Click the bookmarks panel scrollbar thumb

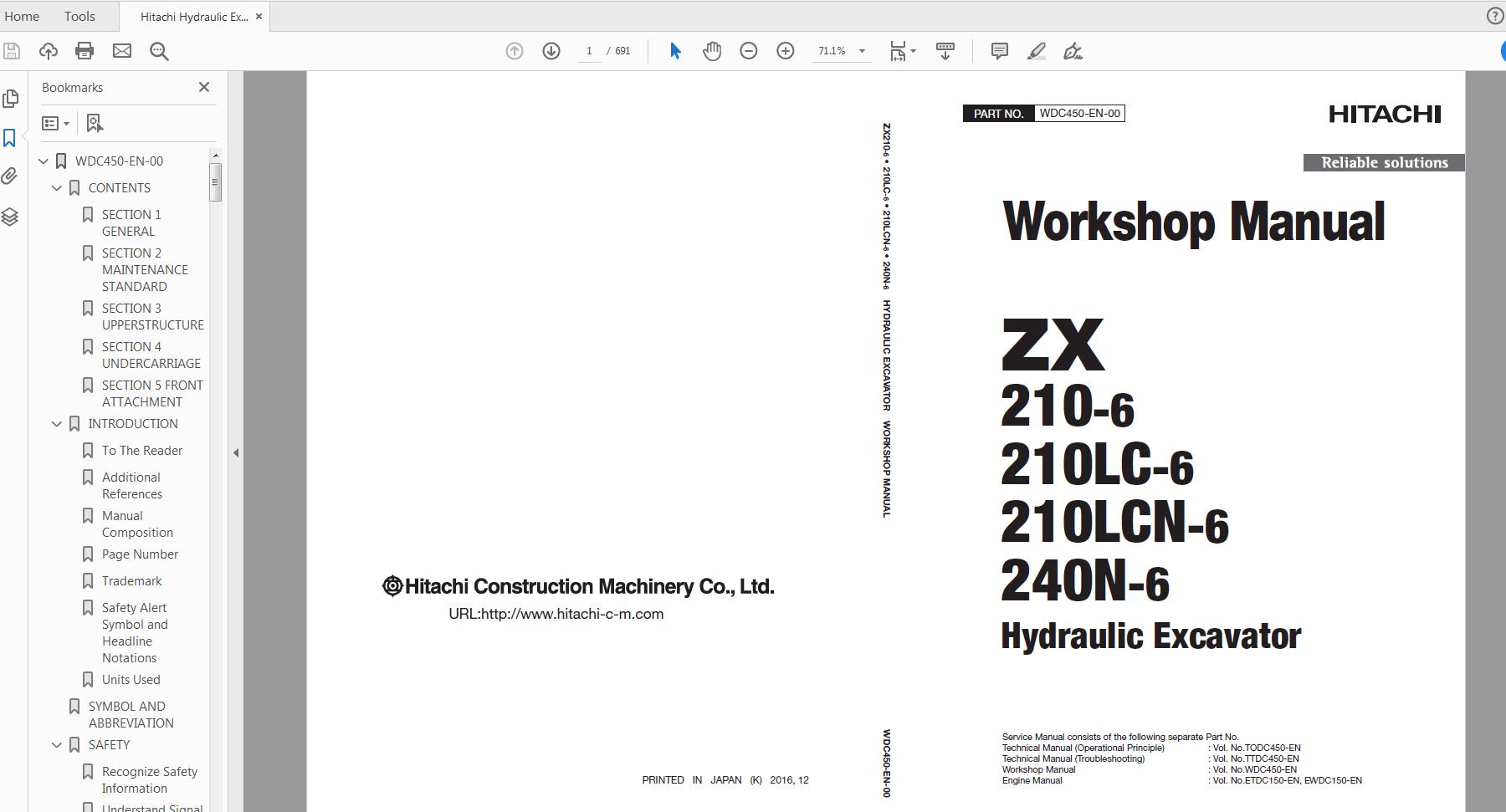(216, 182)
